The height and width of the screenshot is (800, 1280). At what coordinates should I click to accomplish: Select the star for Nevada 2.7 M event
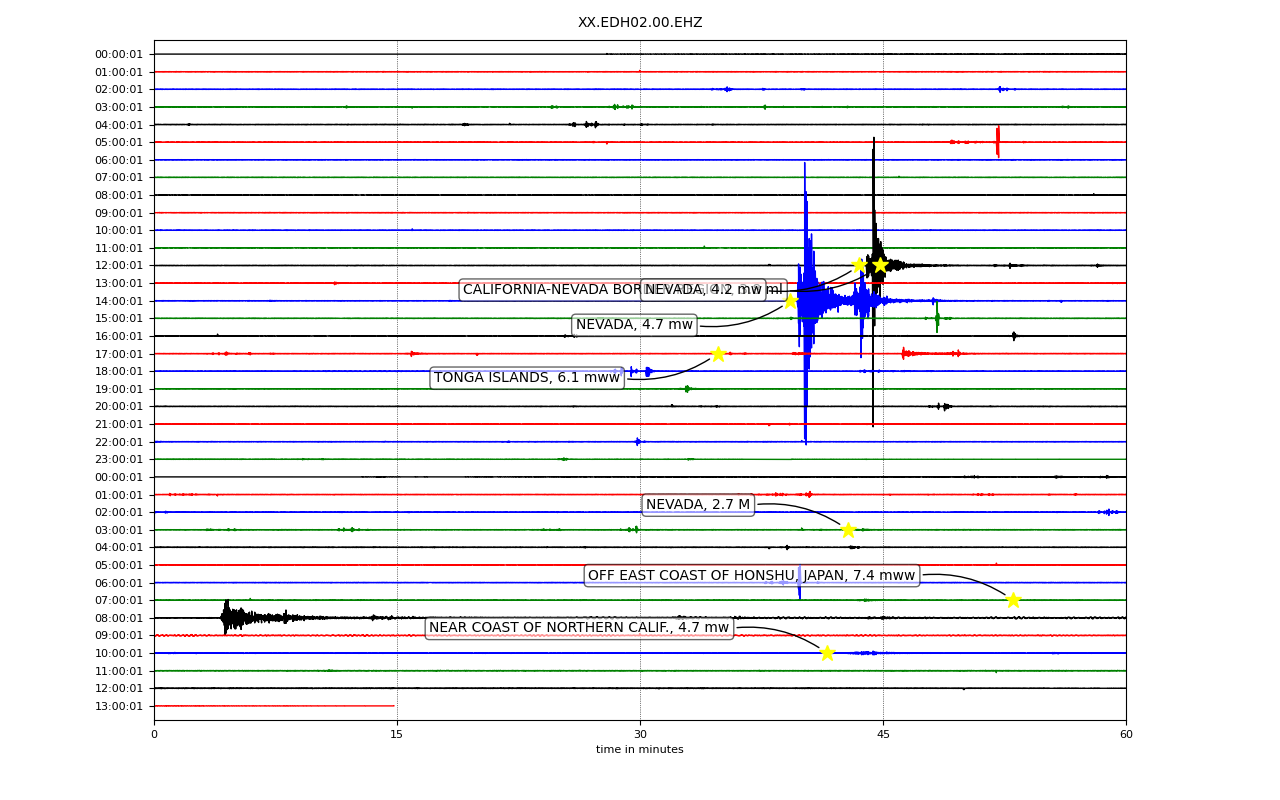point(848,530)
